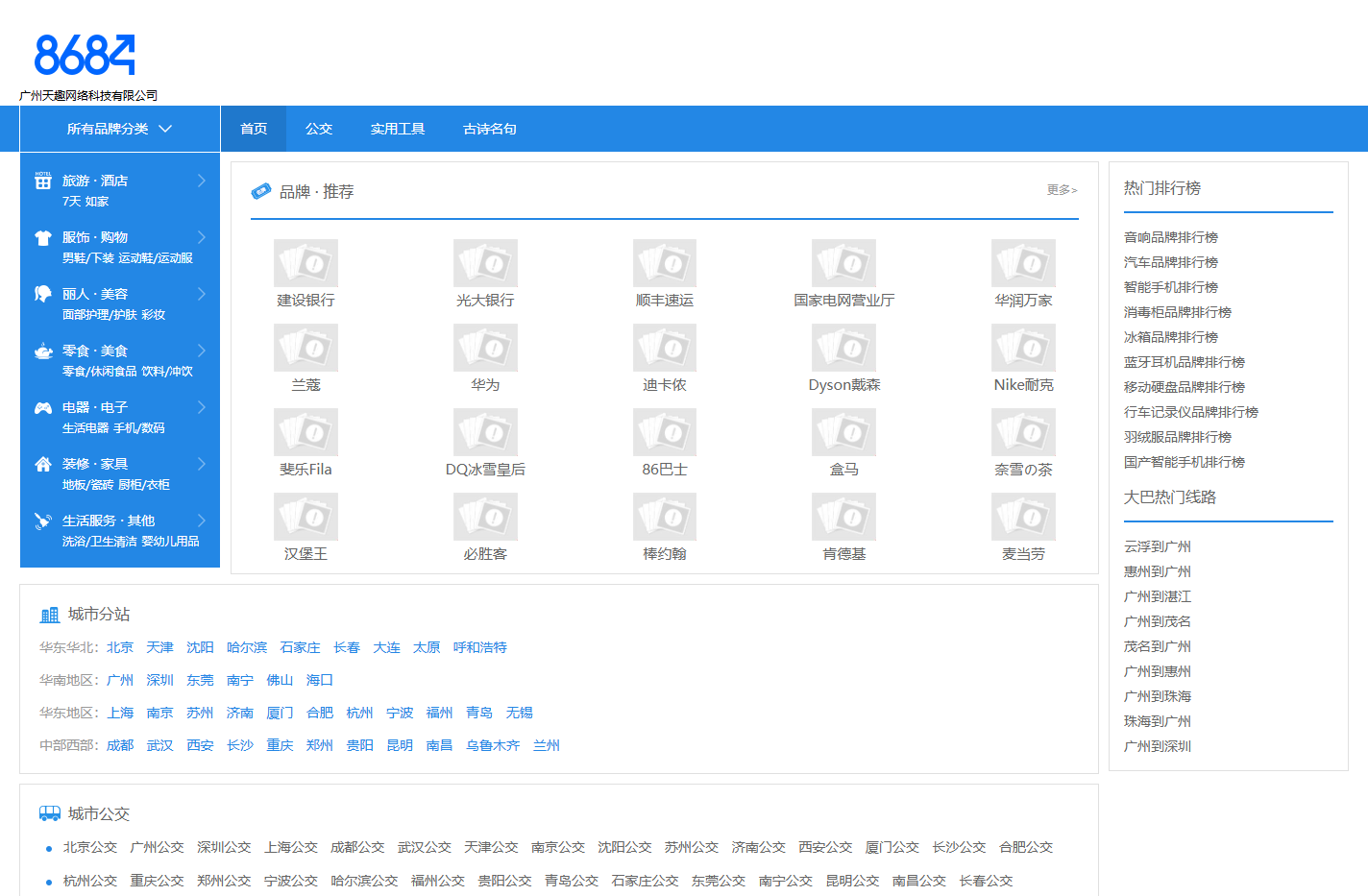Open the DQ冰雪皇后 brand thumbnail
Viewport: 1368px width, 896px height.
click(x=485, y=432)
